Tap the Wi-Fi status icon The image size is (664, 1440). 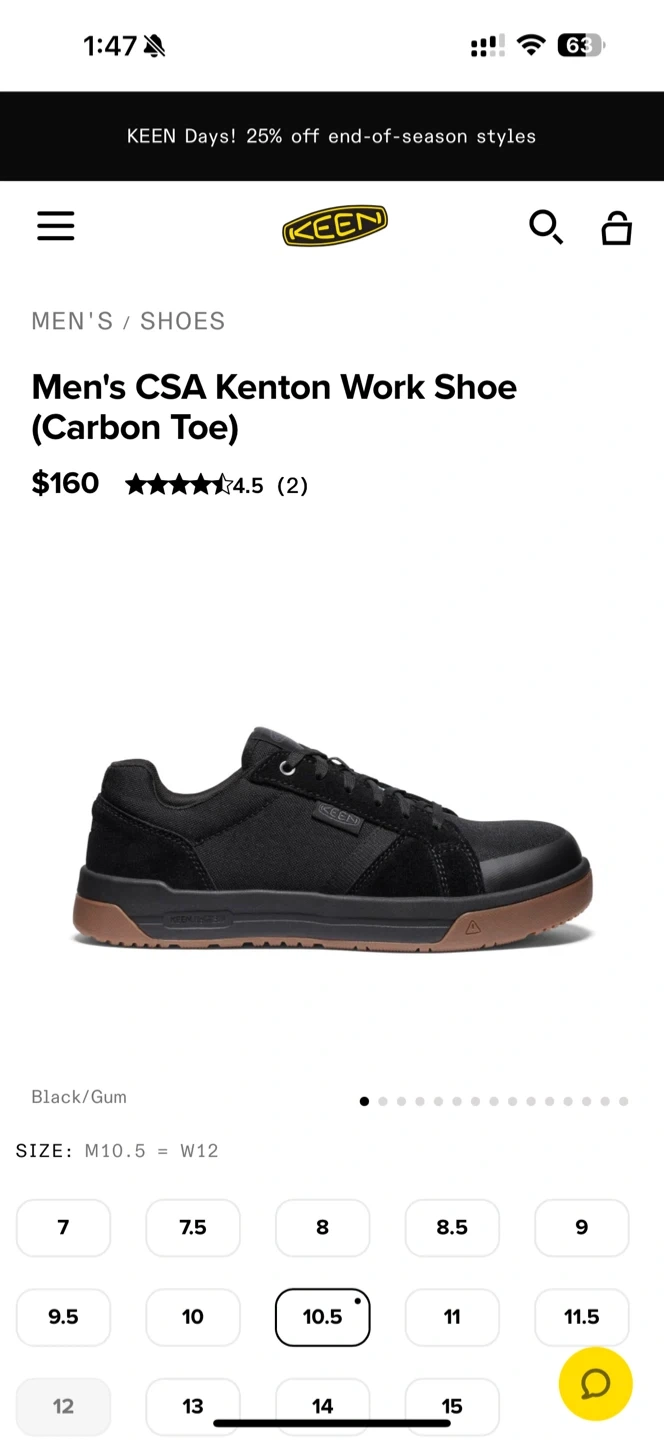532,45
